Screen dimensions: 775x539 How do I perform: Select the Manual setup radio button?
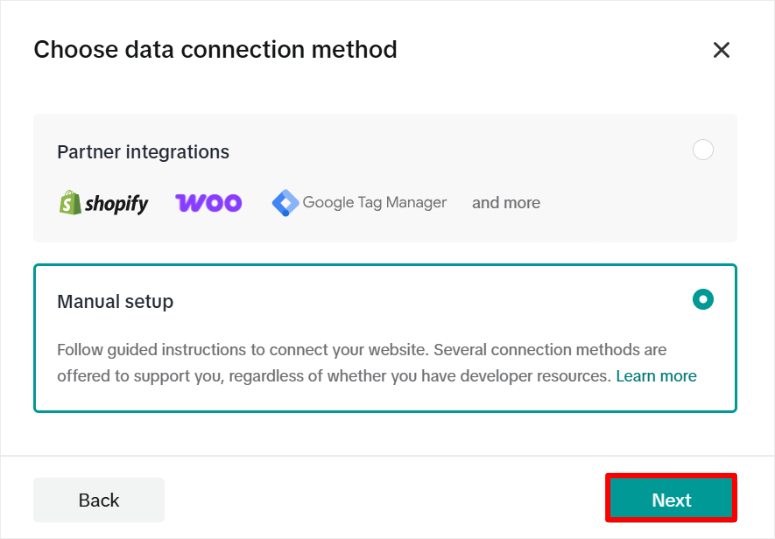click(703, 299)
